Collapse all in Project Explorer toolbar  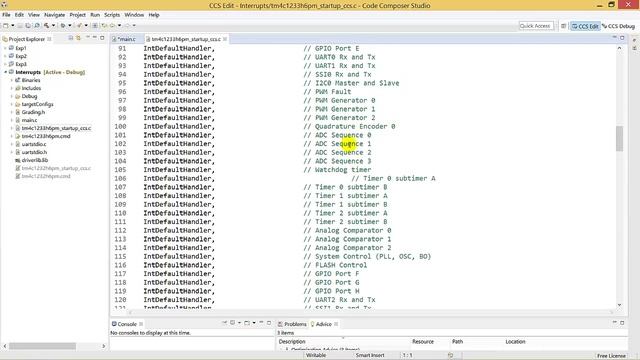[71, 38]
